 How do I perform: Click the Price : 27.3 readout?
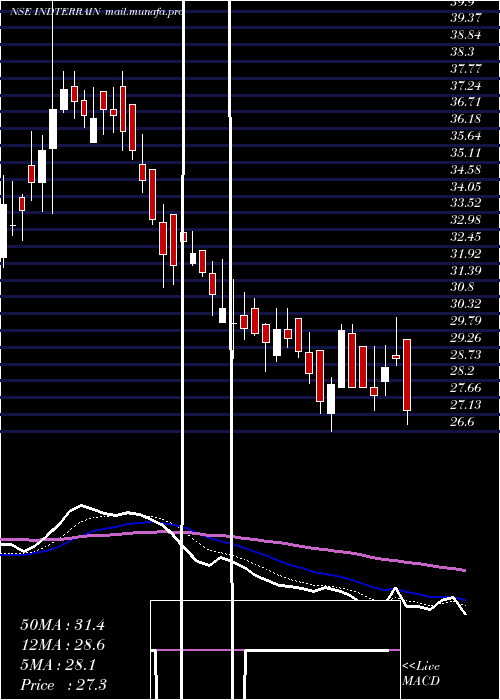64,685
